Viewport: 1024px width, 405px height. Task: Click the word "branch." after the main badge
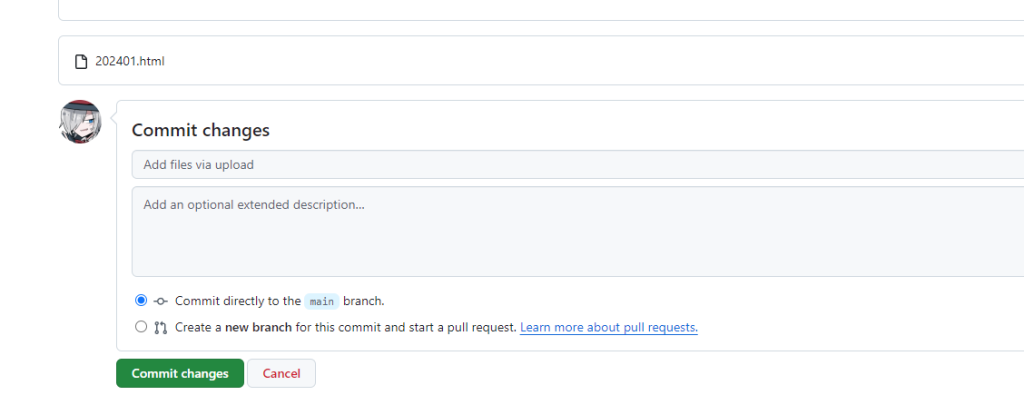[x=363, y=301]
